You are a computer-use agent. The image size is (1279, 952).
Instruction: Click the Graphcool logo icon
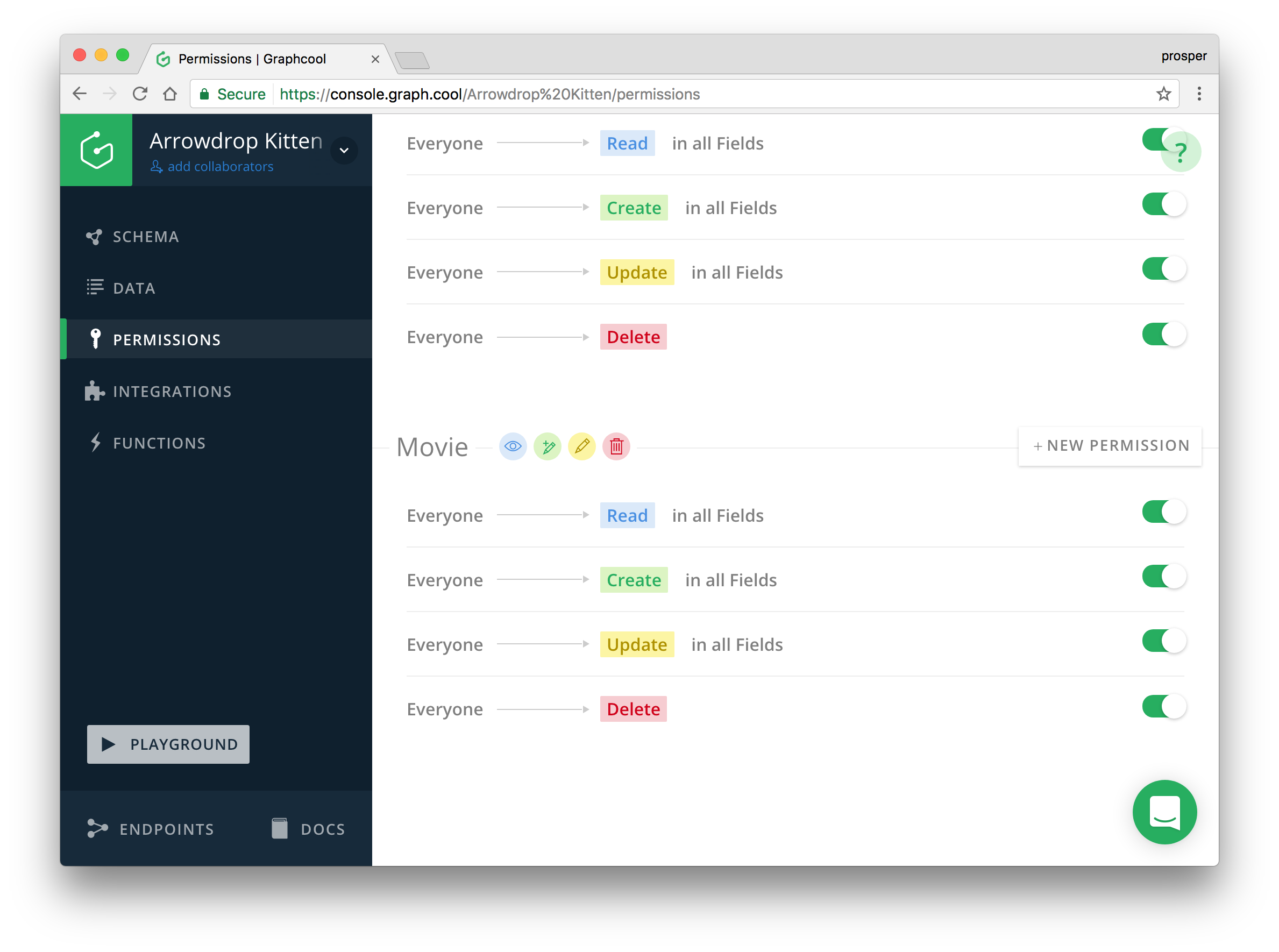click(x=96, y=150)
